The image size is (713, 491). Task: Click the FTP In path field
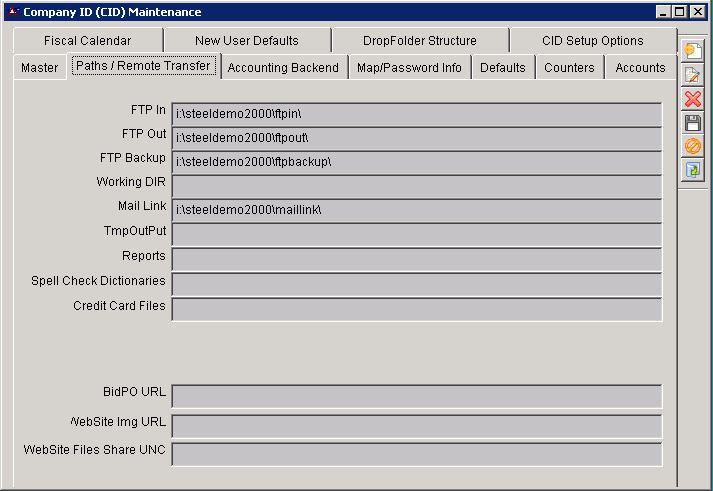pyautogui.click(x=416, y=114)
